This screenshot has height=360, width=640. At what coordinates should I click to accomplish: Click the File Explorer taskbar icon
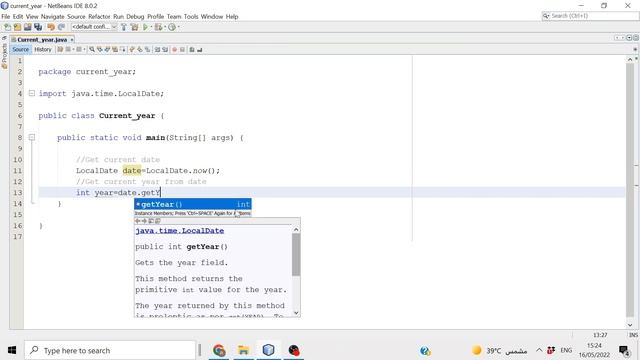(x=244, y=350)
